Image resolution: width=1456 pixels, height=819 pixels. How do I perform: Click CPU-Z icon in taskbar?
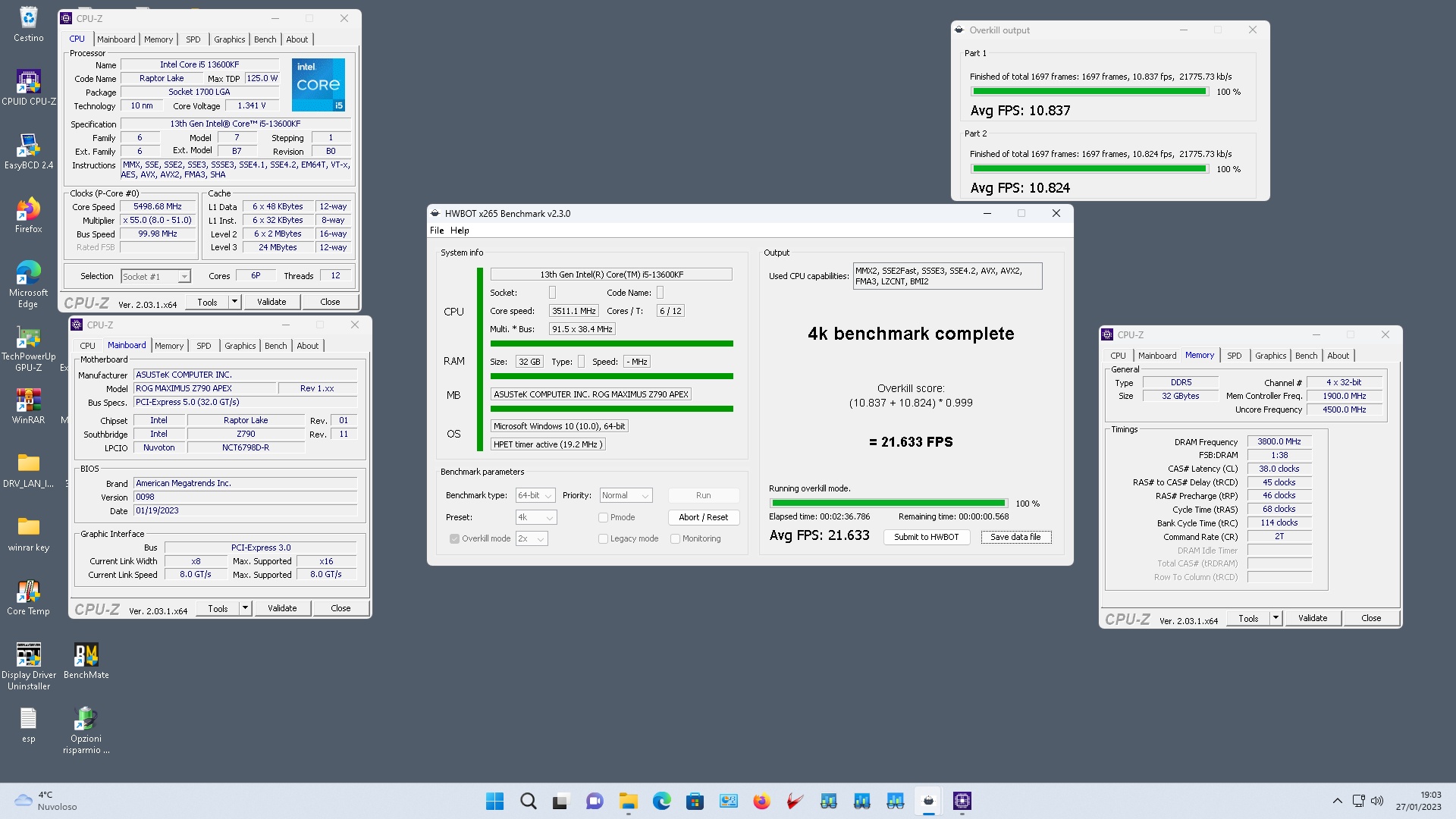[962, 801]
